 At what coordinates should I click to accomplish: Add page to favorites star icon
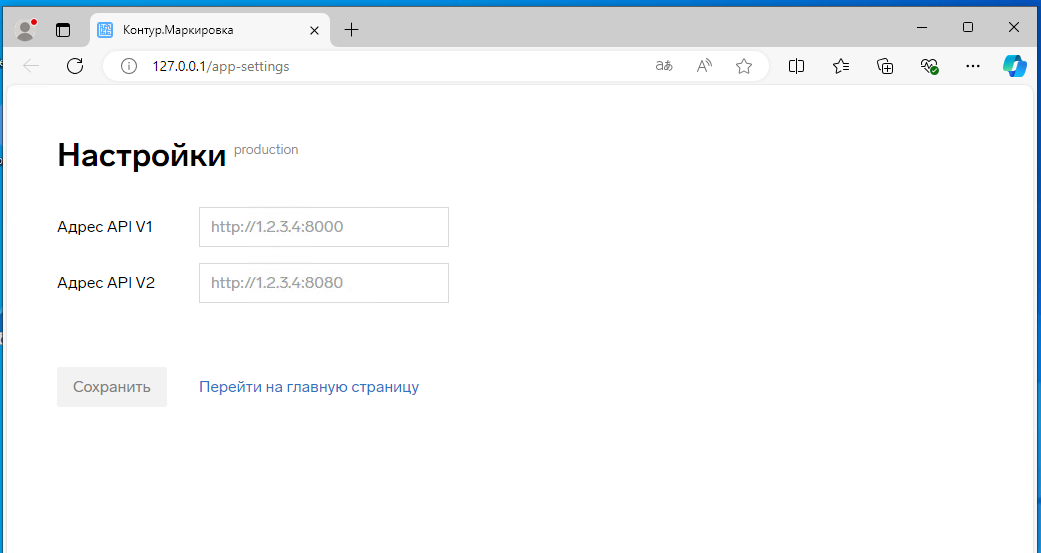pyautogui.click(x=743, y=66)
